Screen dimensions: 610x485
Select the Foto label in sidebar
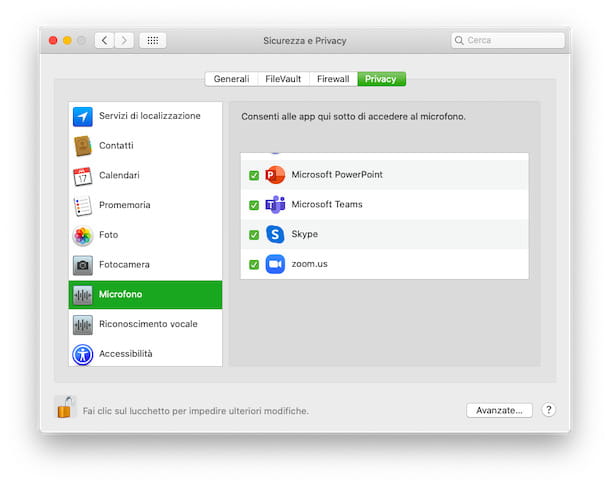click(109, 235)
